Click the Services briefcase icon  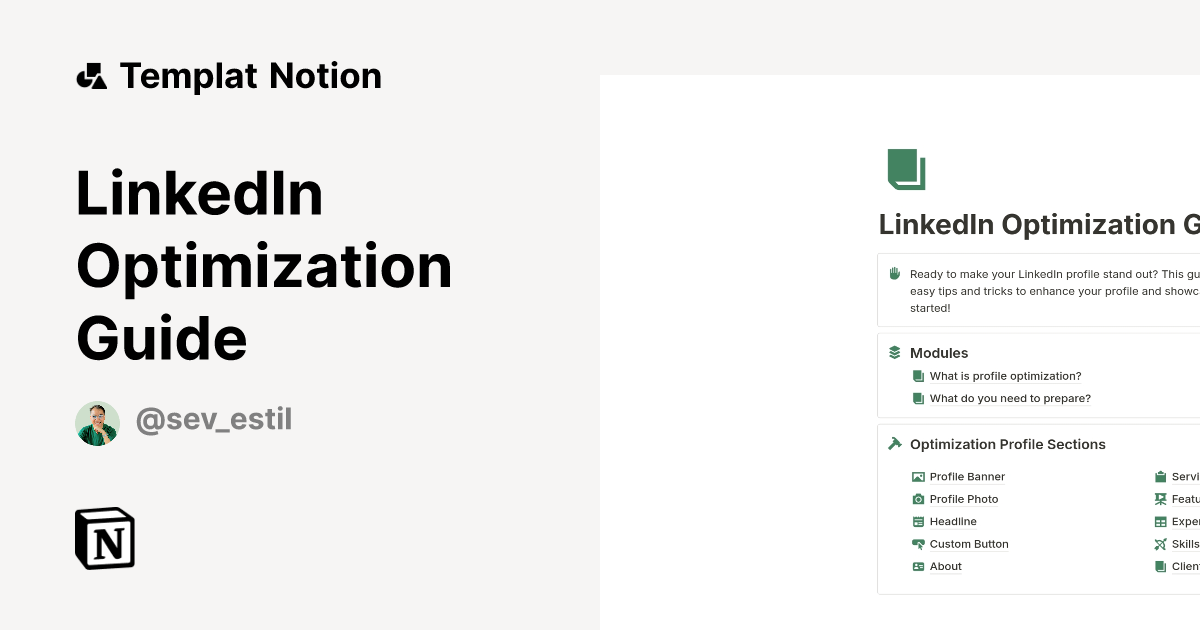(x=1161, y=476)
